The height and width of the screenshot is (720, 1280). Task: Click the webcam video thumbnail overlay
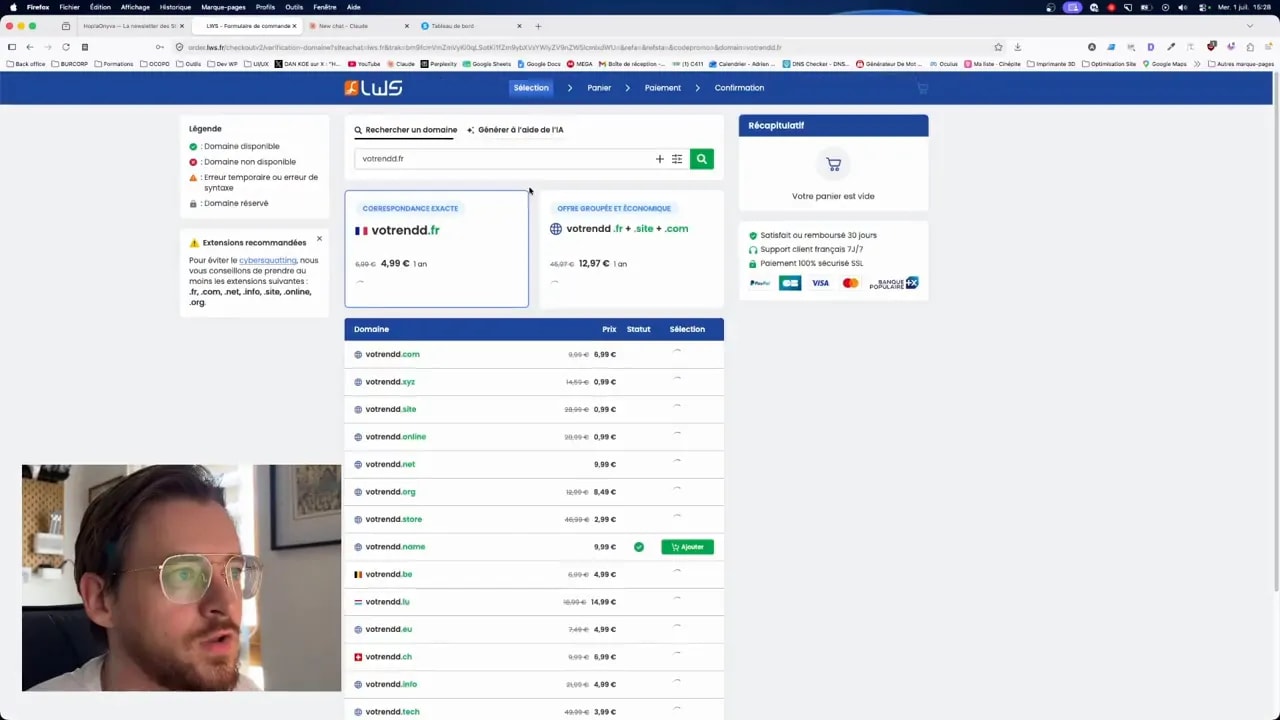181,578
